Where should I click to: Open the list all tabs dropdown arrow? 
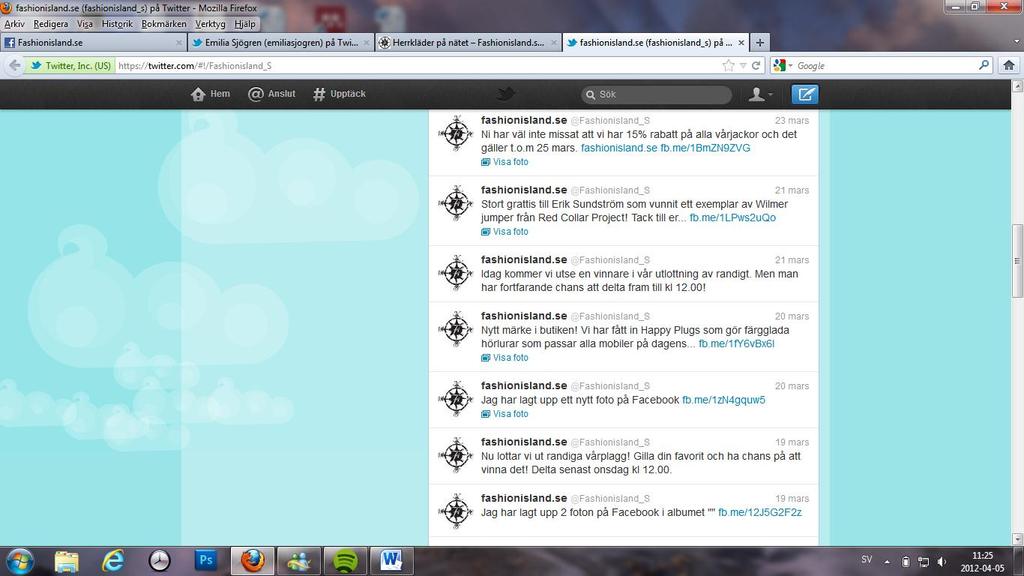(1017, 42)
